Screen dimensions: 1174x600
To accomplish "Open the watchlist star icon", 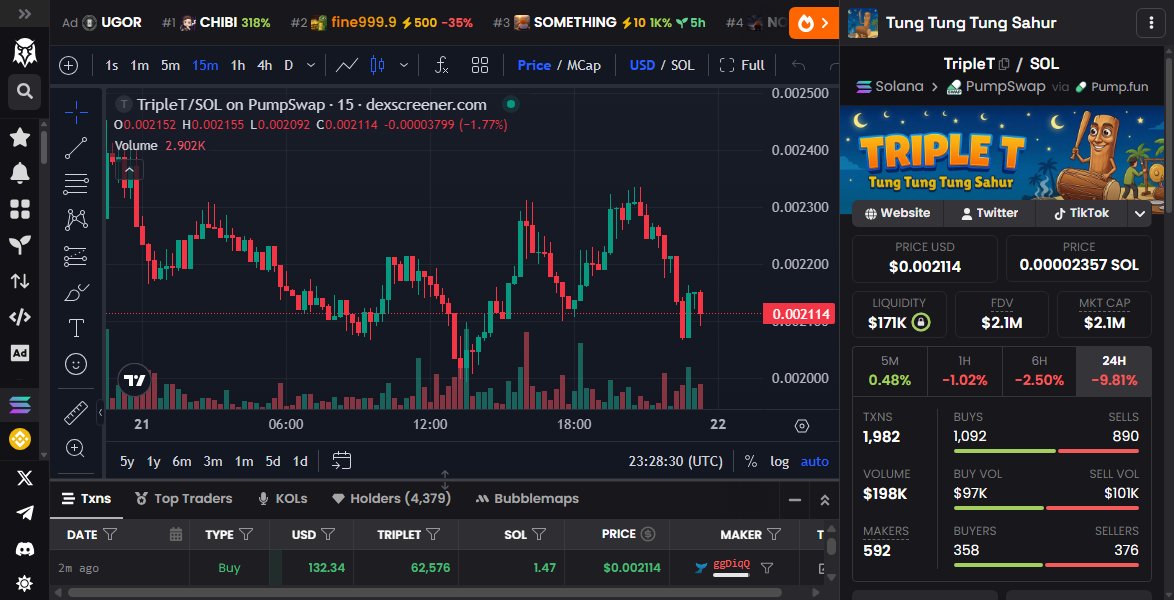I will (20, 137).
